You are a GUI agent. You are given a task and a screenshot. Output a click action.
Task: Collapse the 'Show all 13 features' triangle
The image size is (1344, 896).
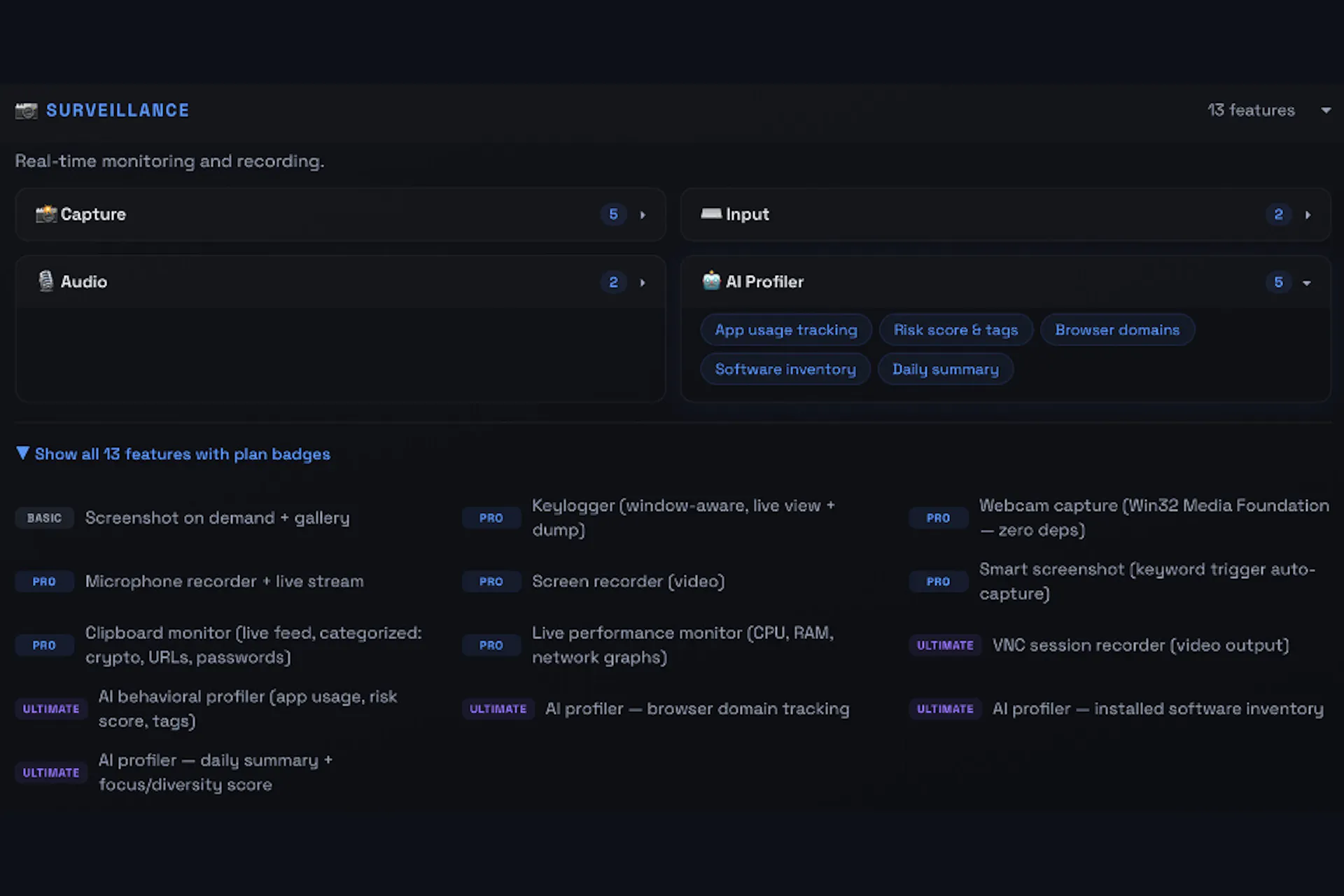coord(22,454)
